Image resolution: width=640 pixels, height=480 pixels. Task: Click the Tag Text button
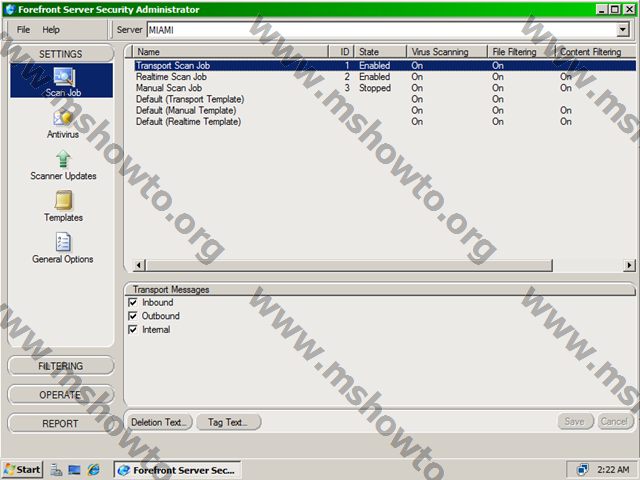228,422
